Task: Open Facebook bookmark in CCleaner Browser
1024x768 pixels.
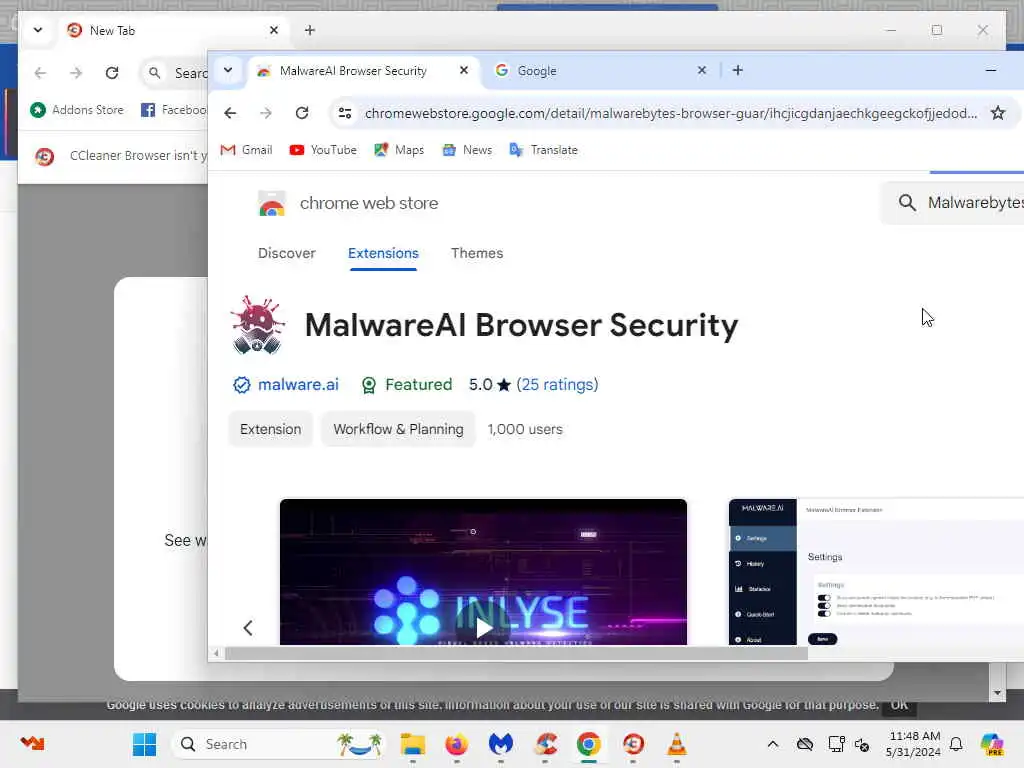Action: (x=173, y=110)
